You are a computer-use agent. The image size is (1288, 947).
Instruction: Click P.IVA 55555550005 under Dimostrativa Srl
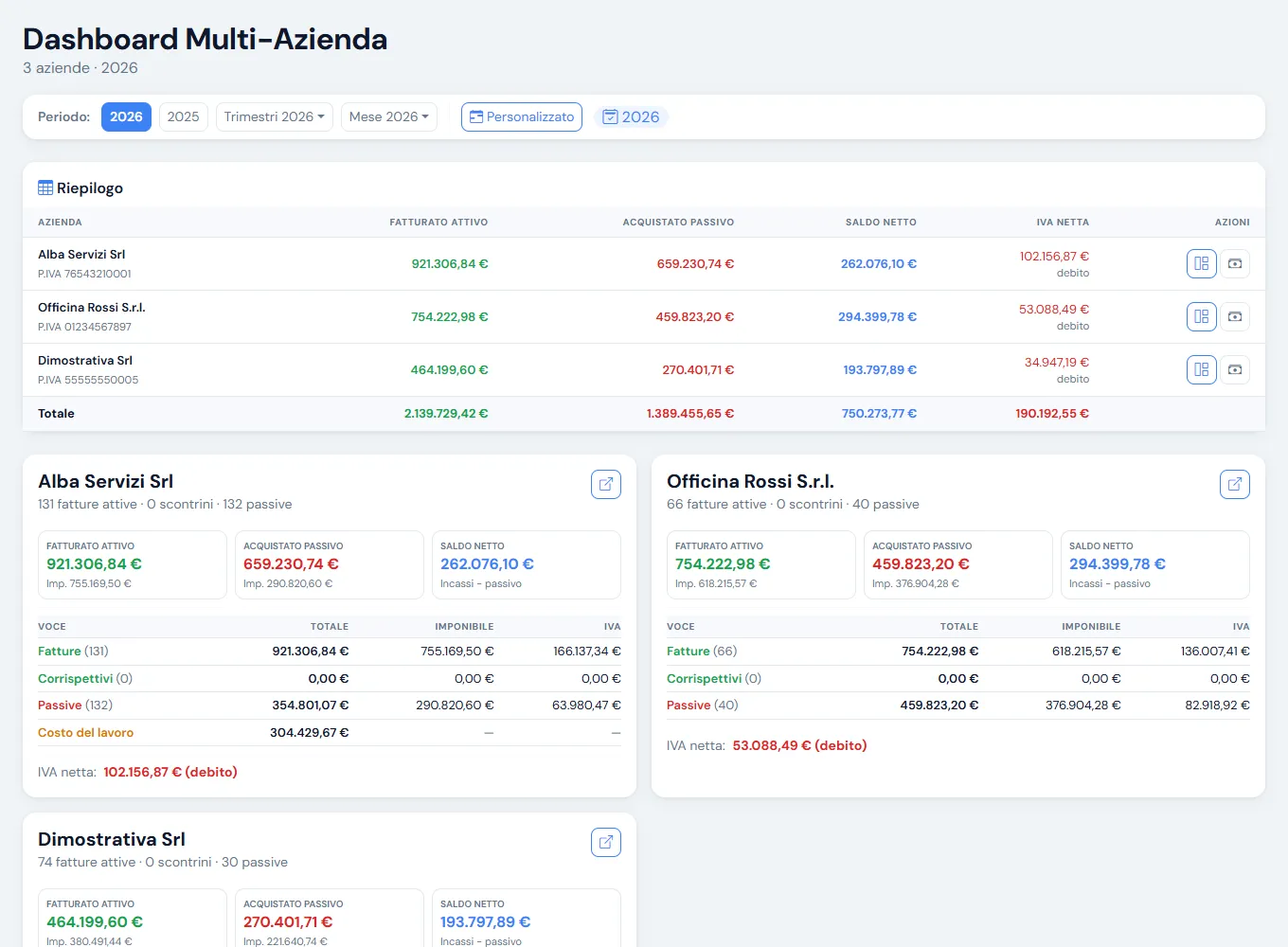coord(88,381)
